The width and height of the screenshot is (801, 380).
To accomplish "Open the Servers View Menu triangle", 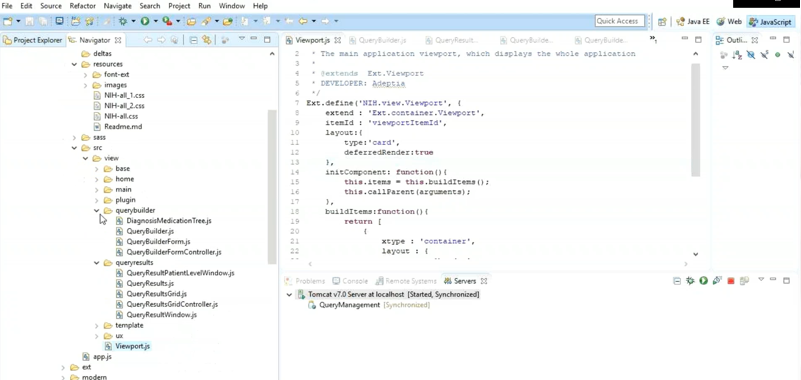I will point(761,280).
